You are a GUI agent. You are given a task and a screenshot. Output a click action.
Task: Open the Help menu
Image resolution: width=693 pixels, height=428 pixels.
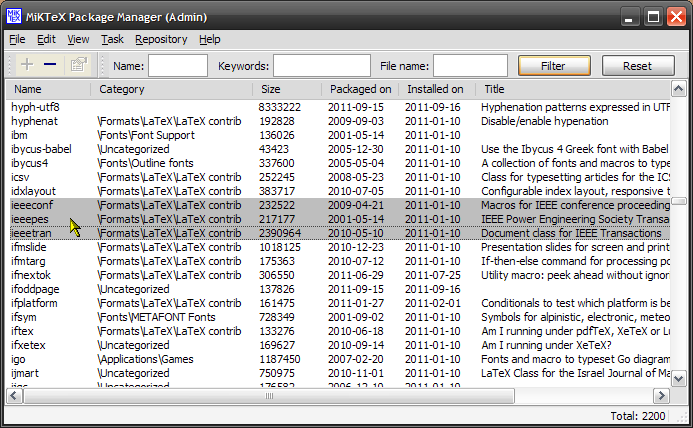[209, 39]
